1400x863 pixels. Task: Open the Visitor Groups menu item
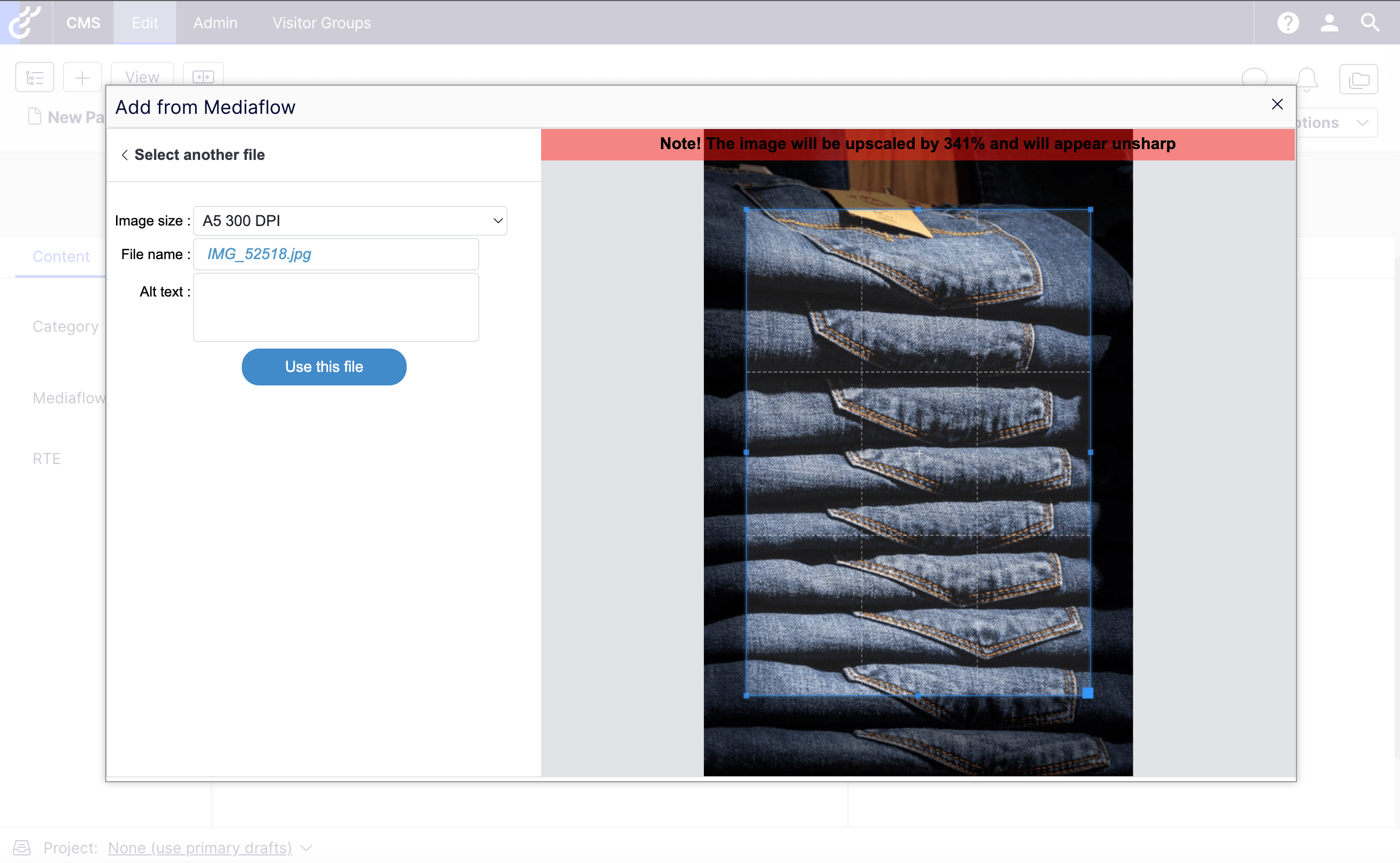(321, 22)
